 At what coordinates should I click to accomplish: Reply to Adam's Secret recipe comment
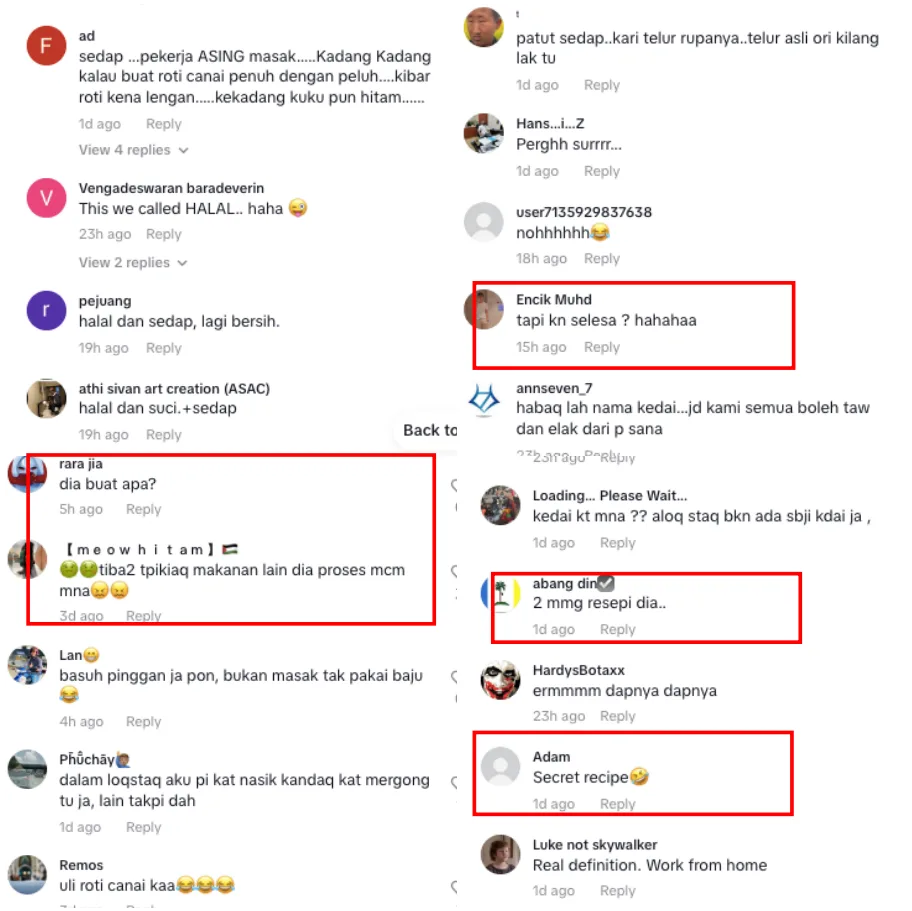coord(618,804)
